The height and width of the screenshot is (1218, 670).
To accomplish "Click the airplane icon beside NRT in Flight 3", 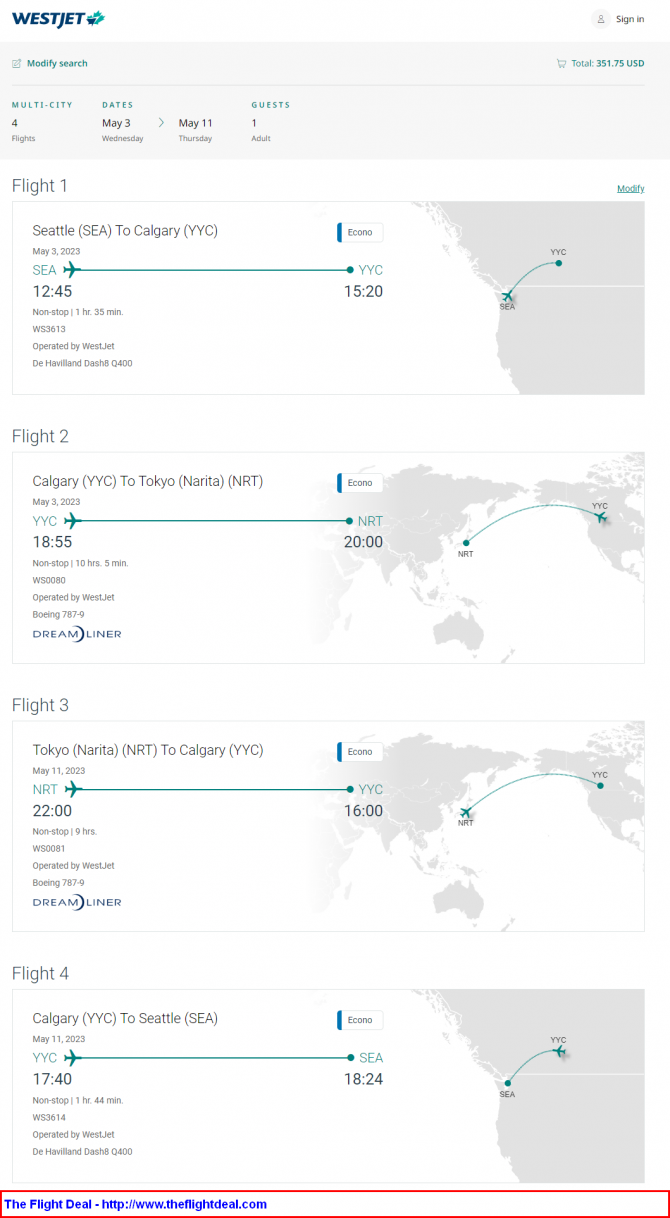I will pyautogui.click(x=71, y=789).
